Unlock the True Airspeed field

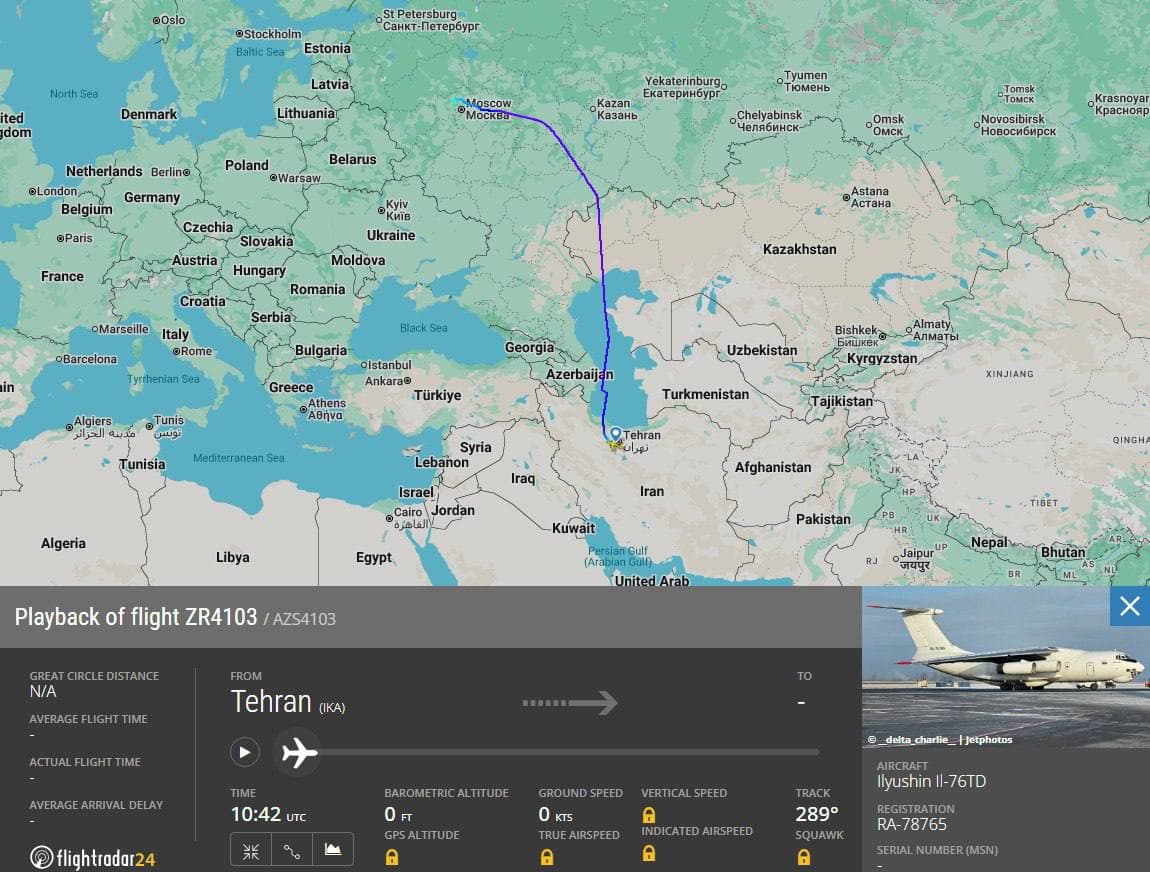point(546,857)
